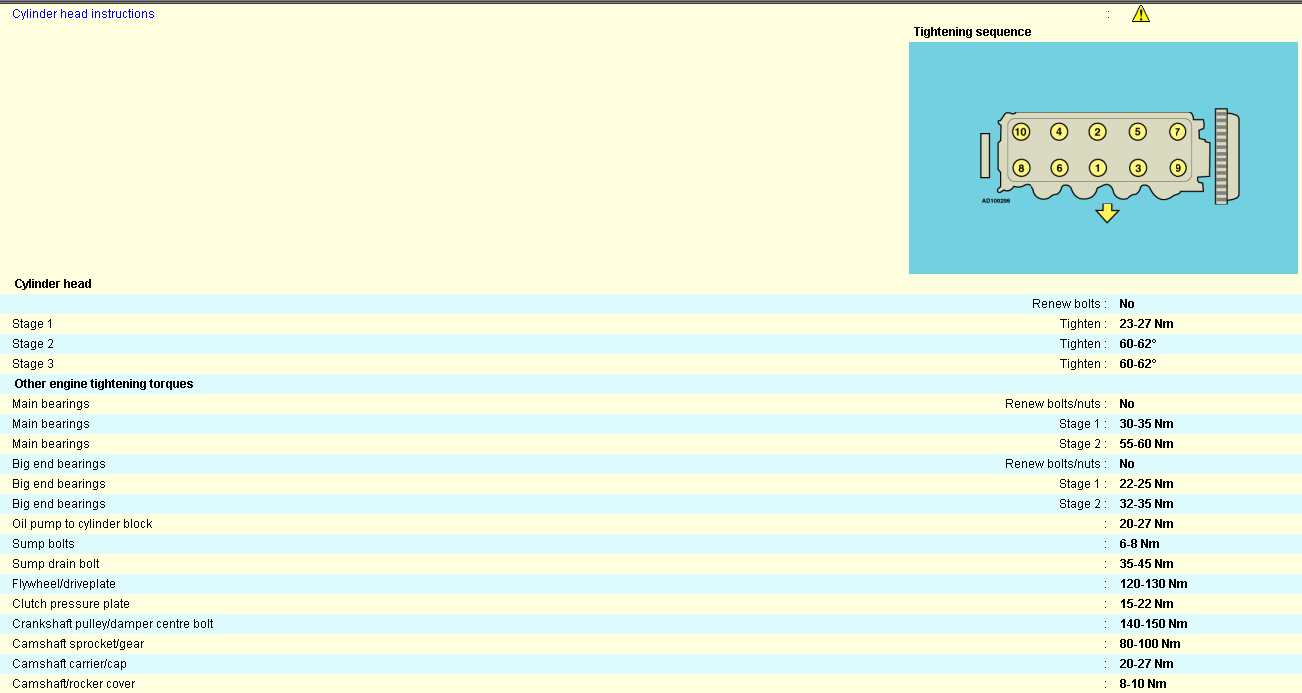
Task: Click the 140-150 Nm crankshaft pulley value
Action: tap(1153, 624)
